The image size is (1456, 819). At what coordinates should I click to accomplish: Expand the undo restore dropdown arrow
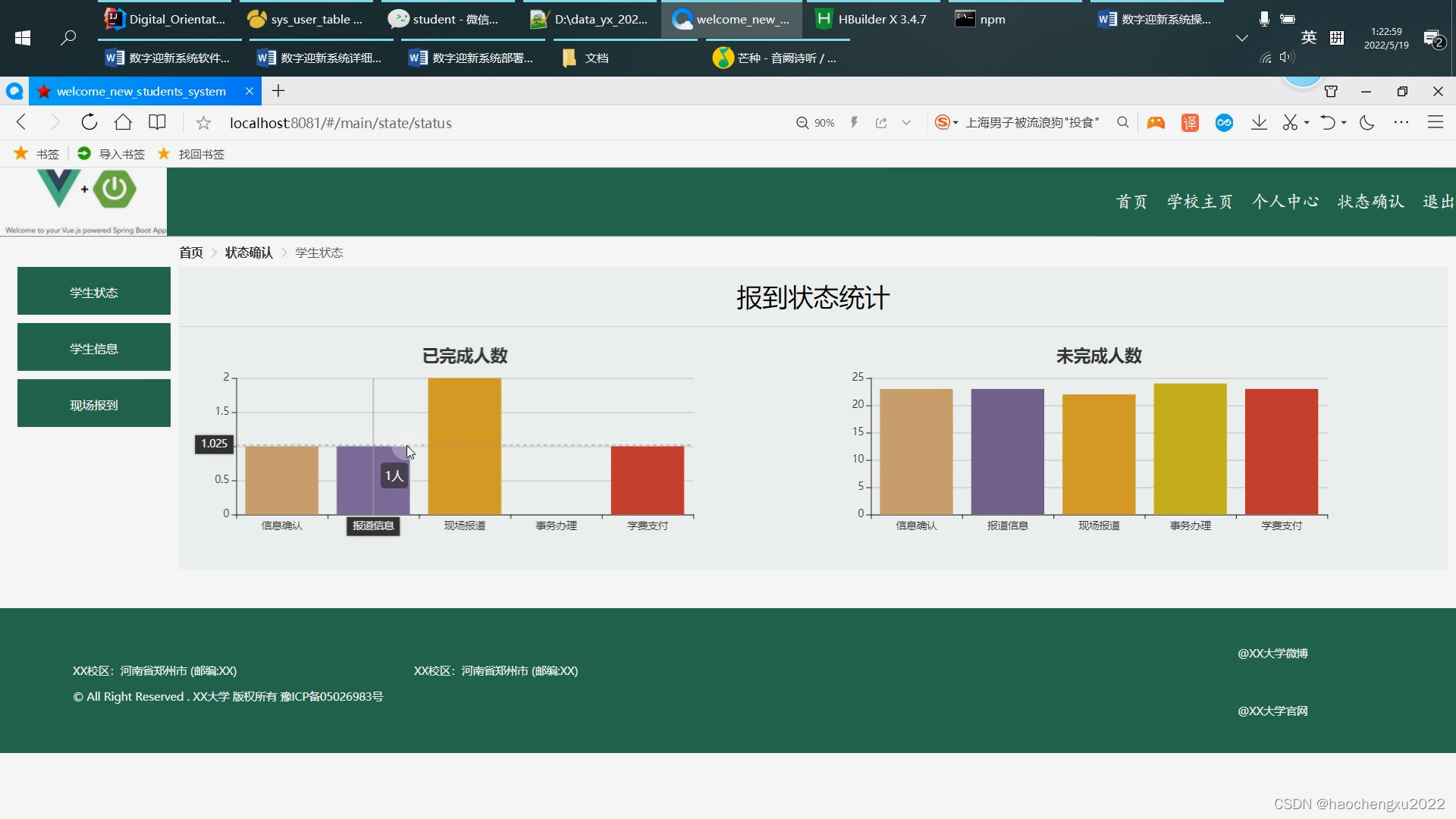tap(1344, 123)
